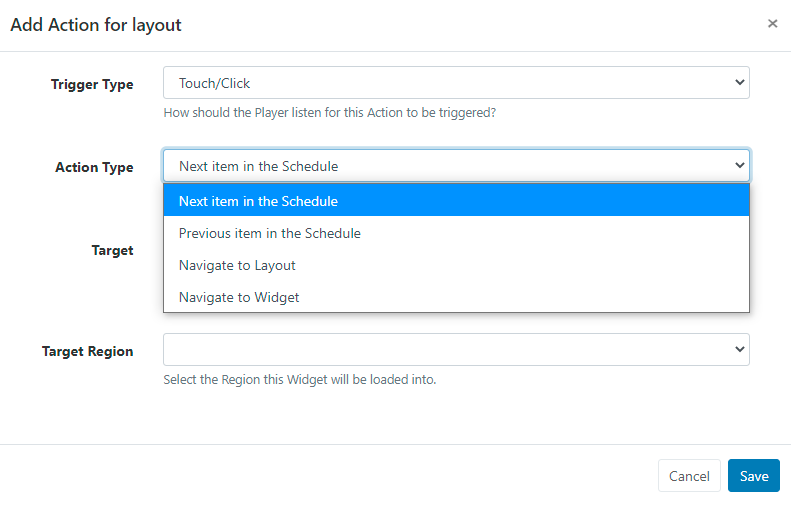The height and width of the screenshot is (505, 791).
Task: Click the "Trigger Type" field label
Action: (x=92, y=85)
